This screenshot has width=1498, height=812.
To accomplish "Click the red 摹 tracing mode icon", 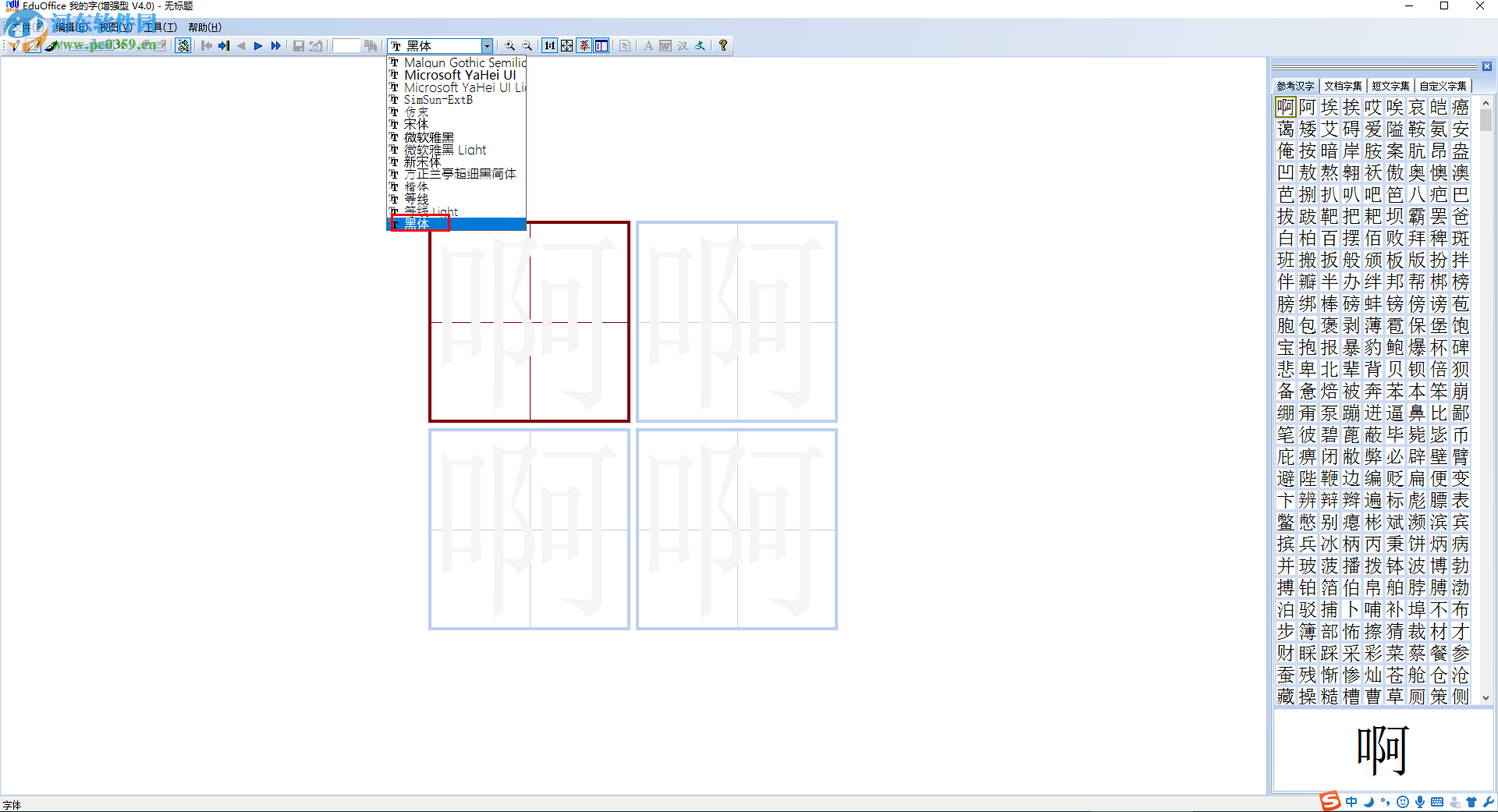I will point(584,46).
